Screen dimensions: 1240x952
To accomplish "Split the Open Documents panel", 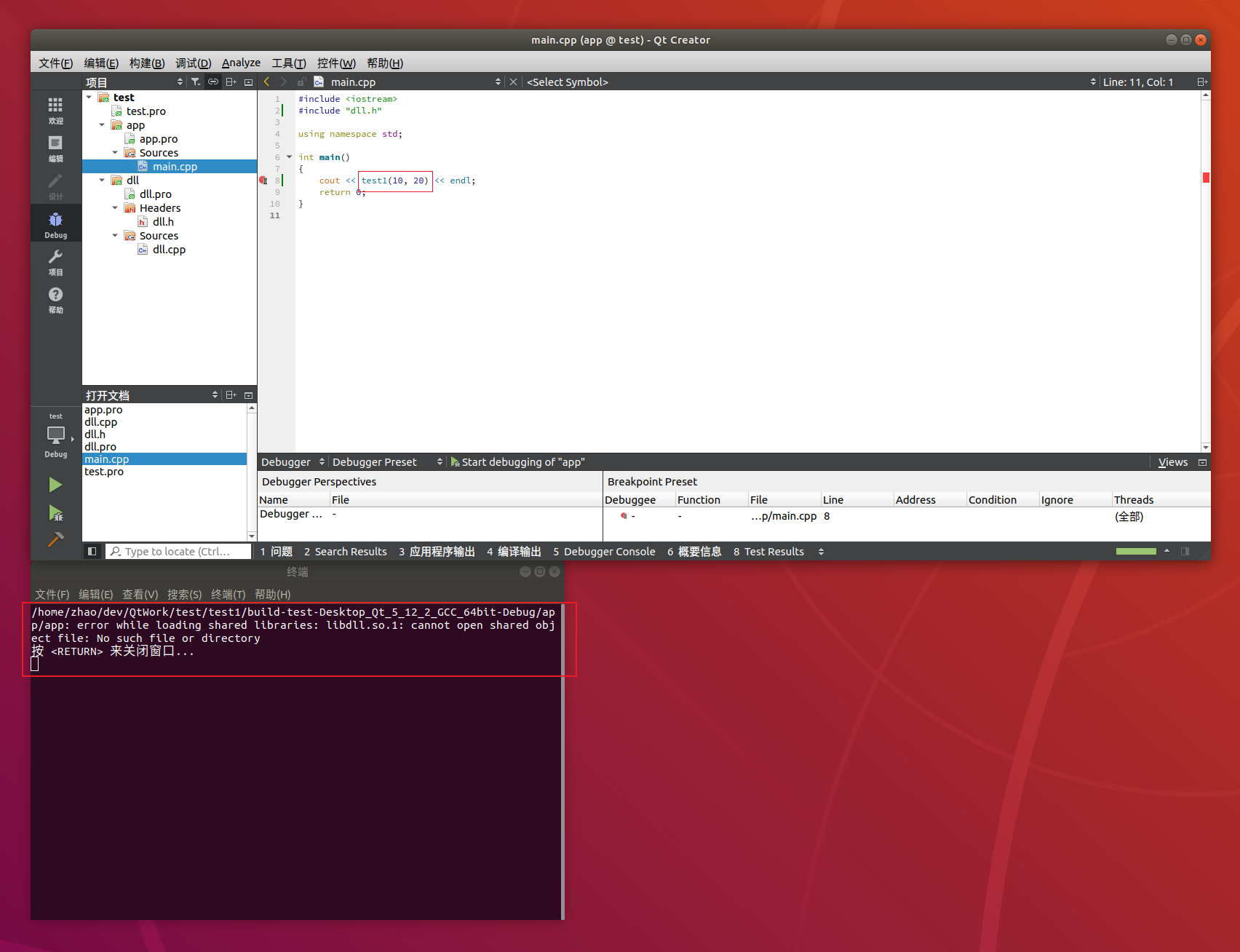I will point(231,395).
